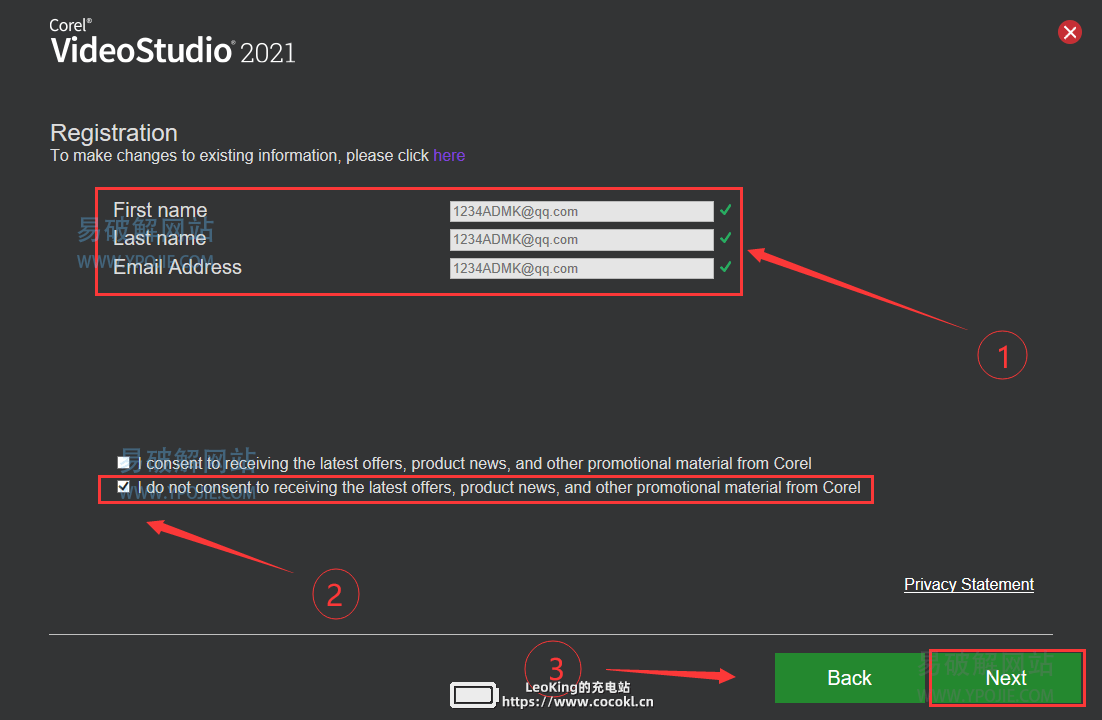This screenshot has width=1102, height=720.
Task: Click the Registration heading
Action: point(114,133)
